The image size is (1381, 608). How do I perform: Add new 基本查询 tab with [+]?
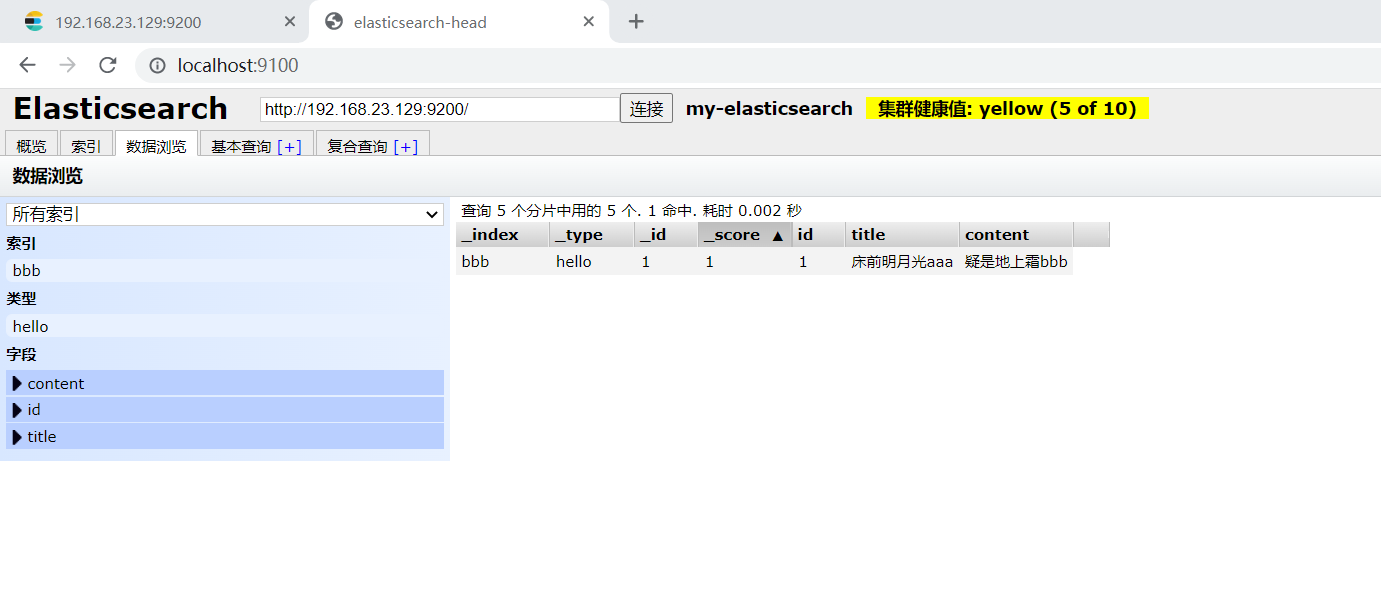pyautogui.click(x=290, y=146)
